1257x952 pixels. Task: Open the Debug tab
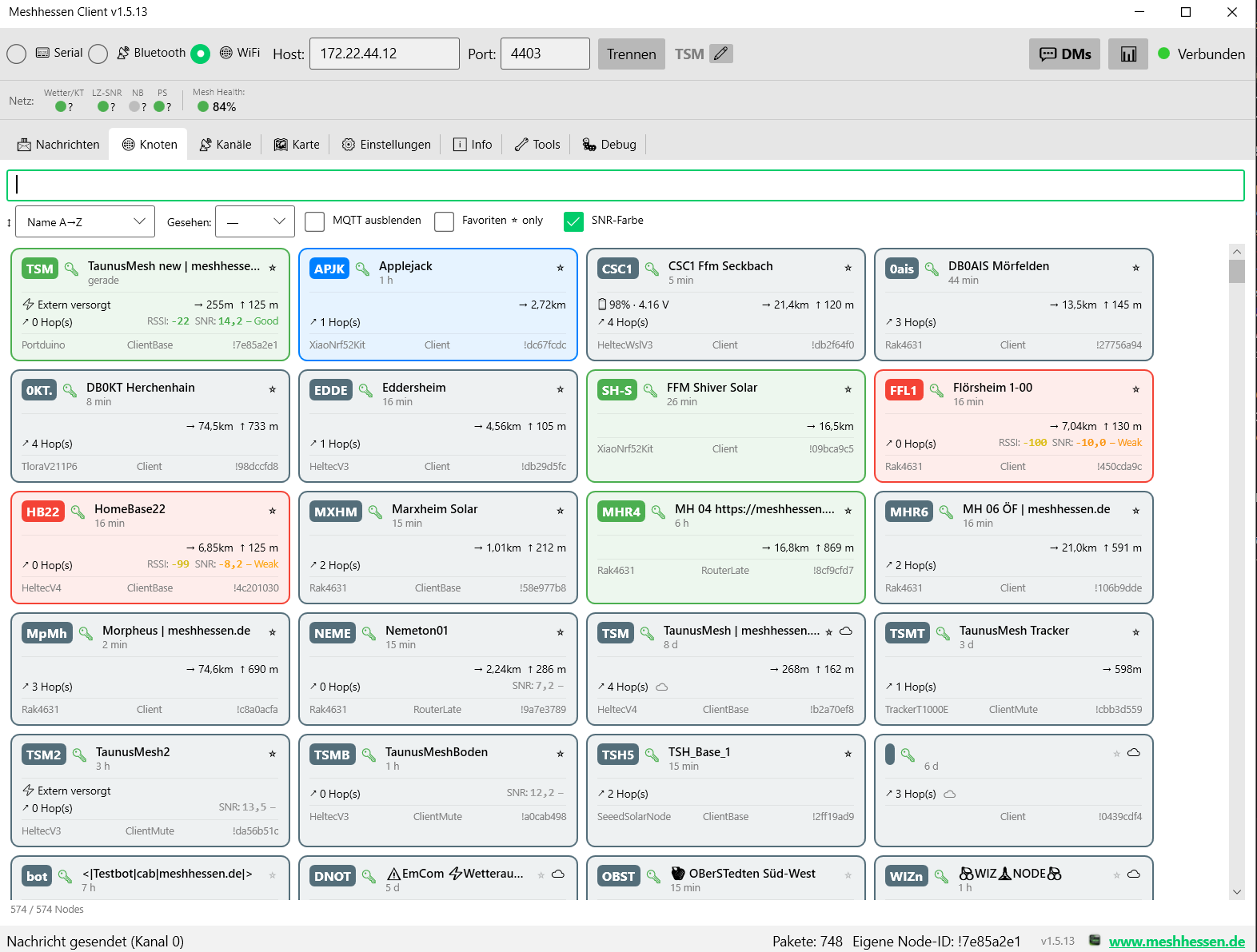(x=609, y=145)
